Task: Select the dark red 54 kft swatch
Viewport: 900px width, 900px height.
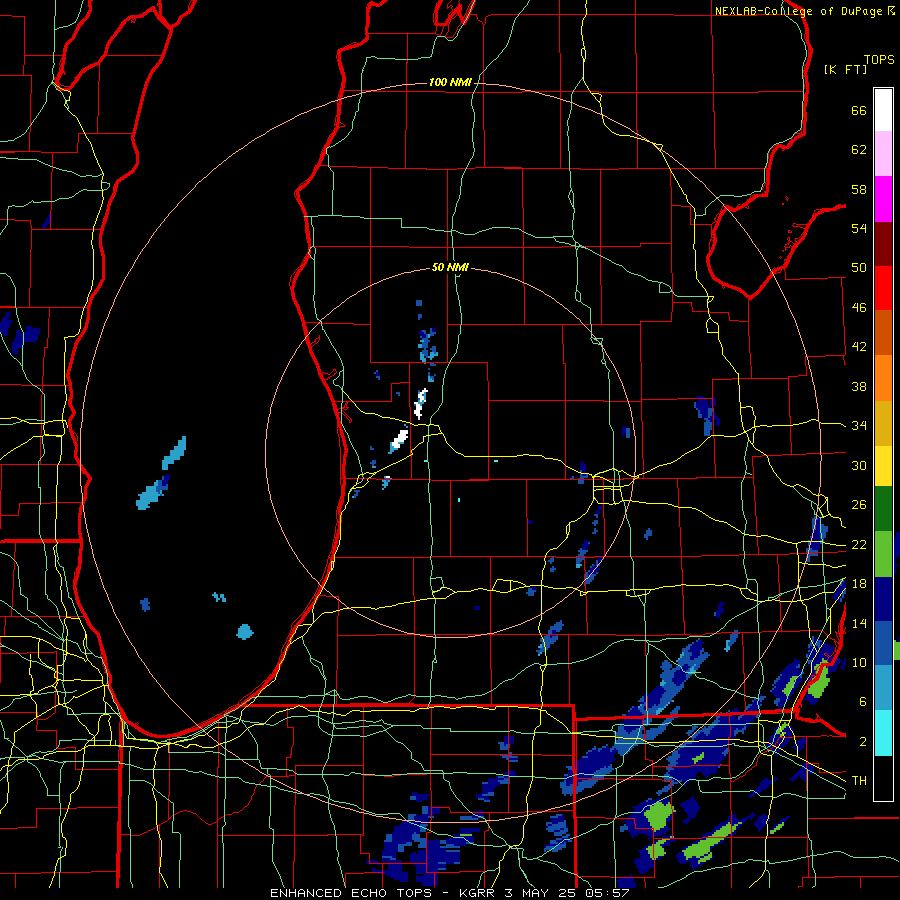Action: pyautogui.click(x=883, y=243)
